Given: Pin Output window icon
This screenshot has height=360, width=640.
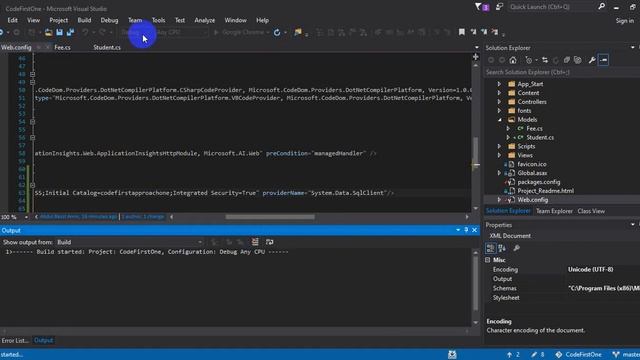Looking at the screenshot, I should (466, 230).
